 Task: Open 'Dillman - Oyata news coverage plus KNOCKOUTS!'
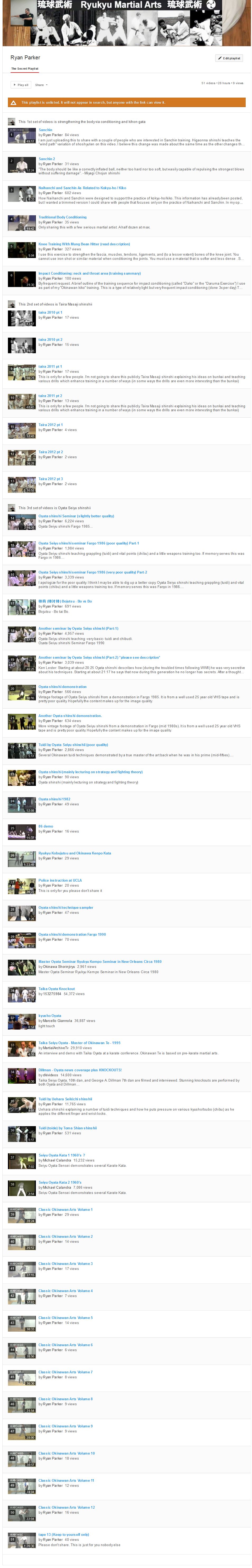pyautogui.click(x=80, y=1070)
